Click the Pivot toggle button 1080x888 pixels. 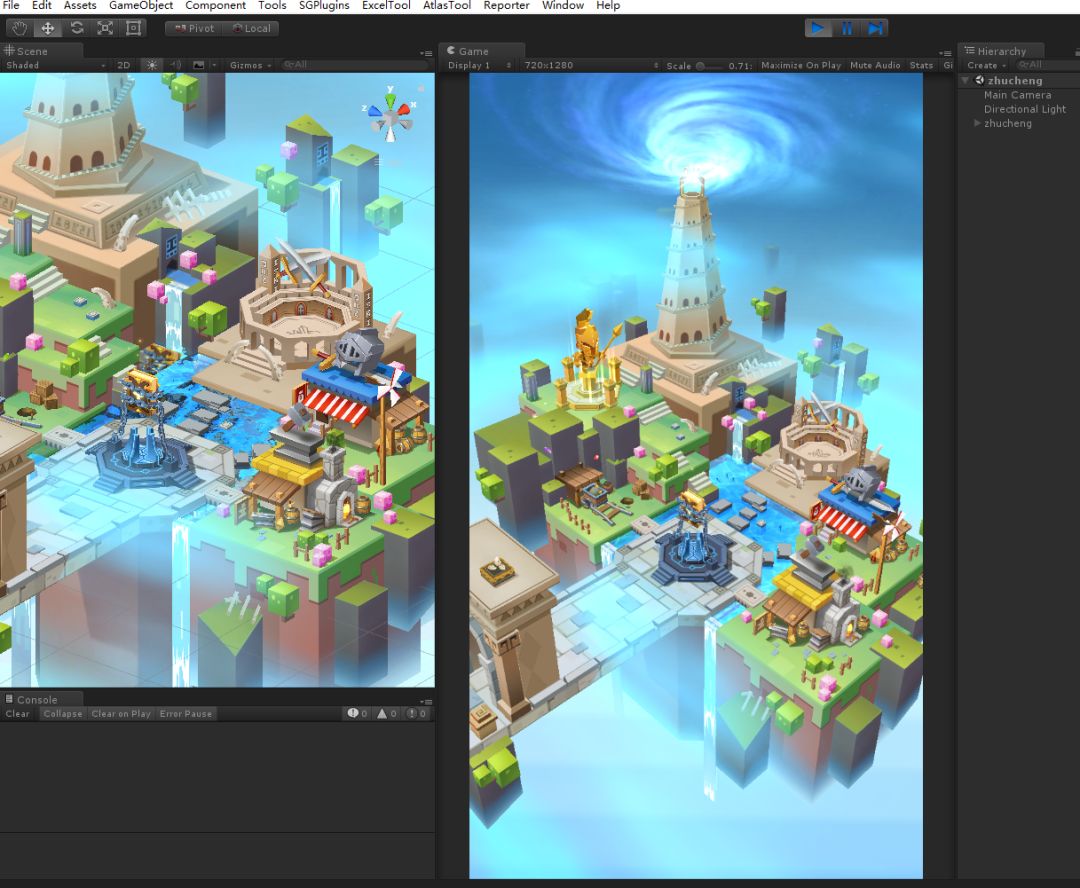[x=194, y=28]
